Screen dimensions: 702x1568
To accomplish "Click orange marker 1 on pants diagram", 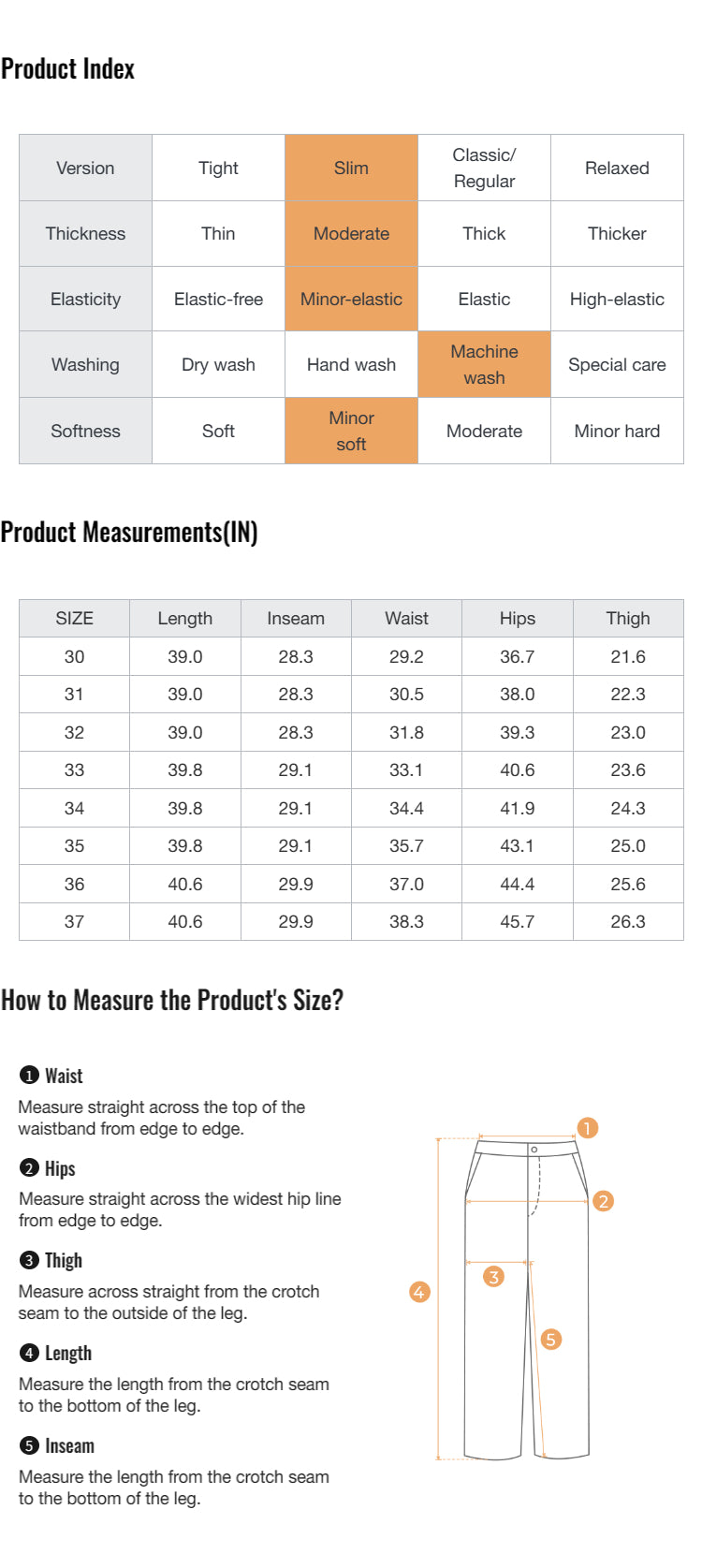I will [587, 1128].
